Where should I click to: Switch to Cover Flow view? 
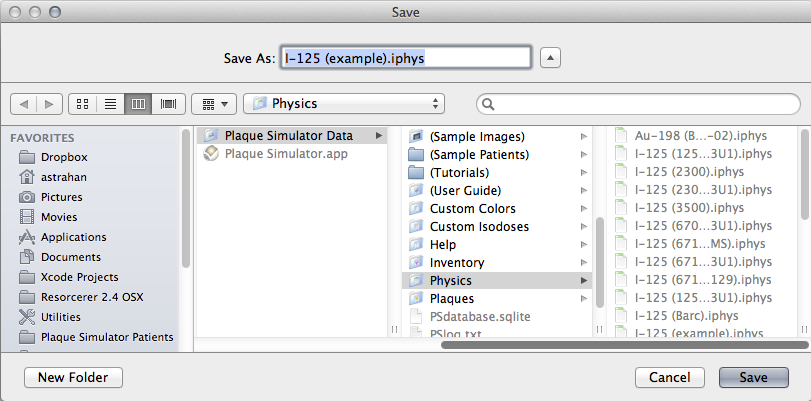pyautogui.click(x=167, y=103)
